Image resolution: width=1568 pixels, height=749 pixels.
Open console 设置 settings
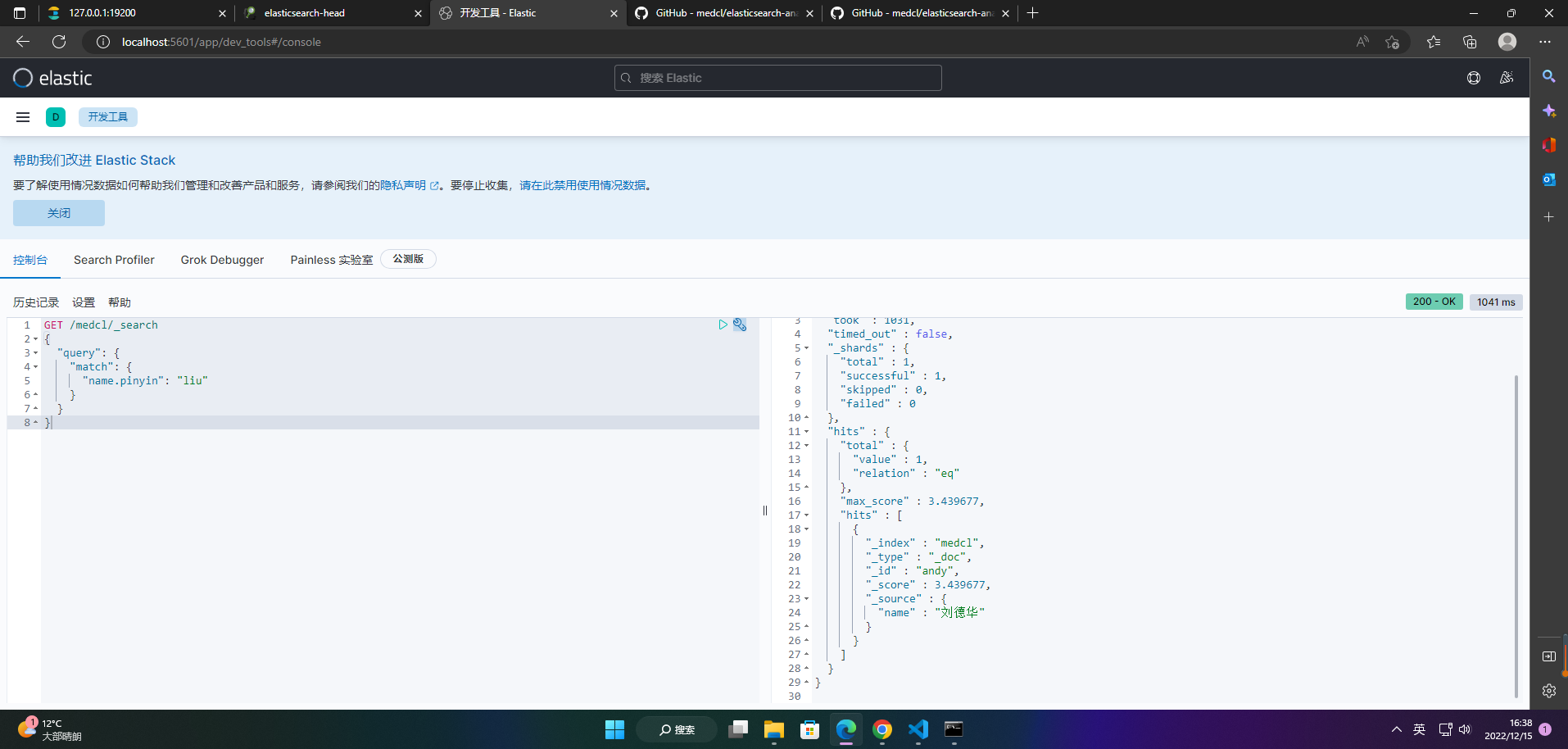pos(84,302)
